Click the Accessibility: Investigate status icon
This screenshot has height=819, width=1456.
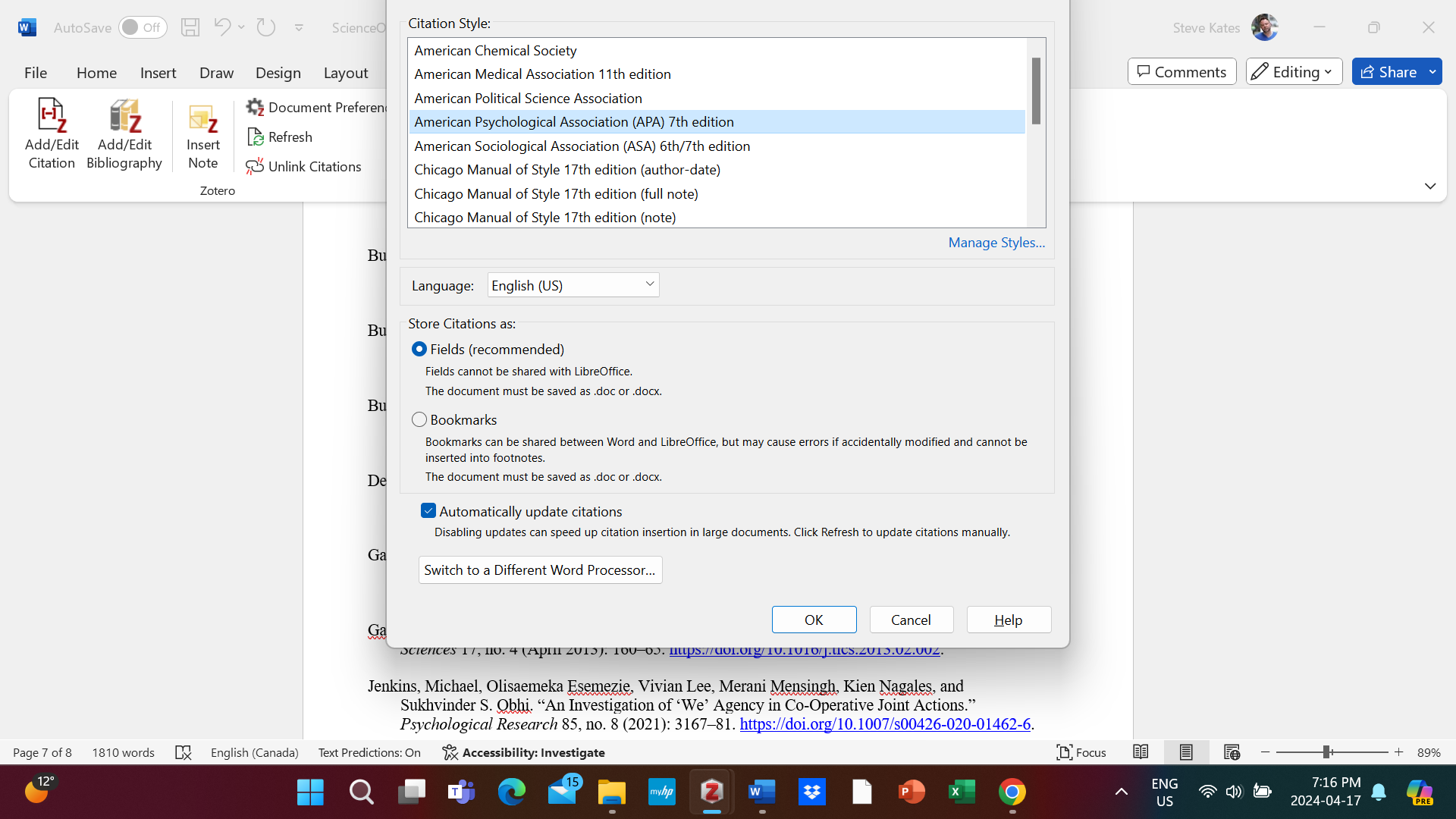(x=450, y=752)
